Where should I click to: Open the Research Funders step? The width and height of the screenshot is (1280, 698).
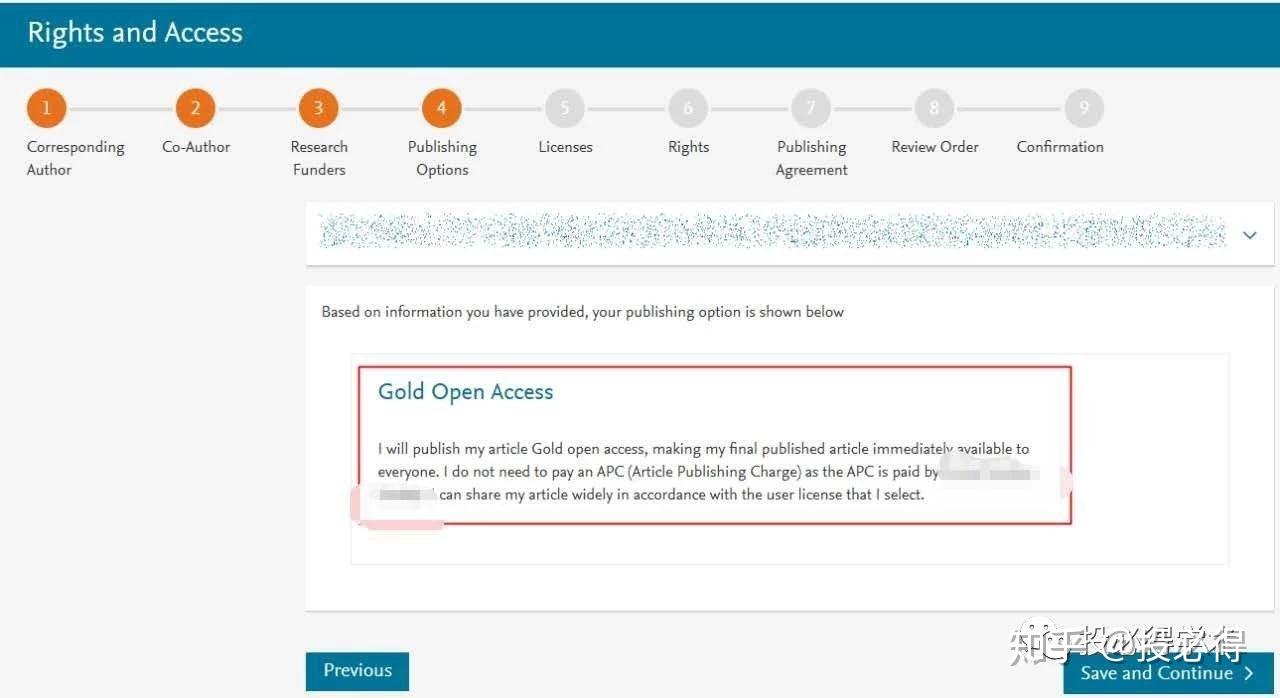[318, 107]
